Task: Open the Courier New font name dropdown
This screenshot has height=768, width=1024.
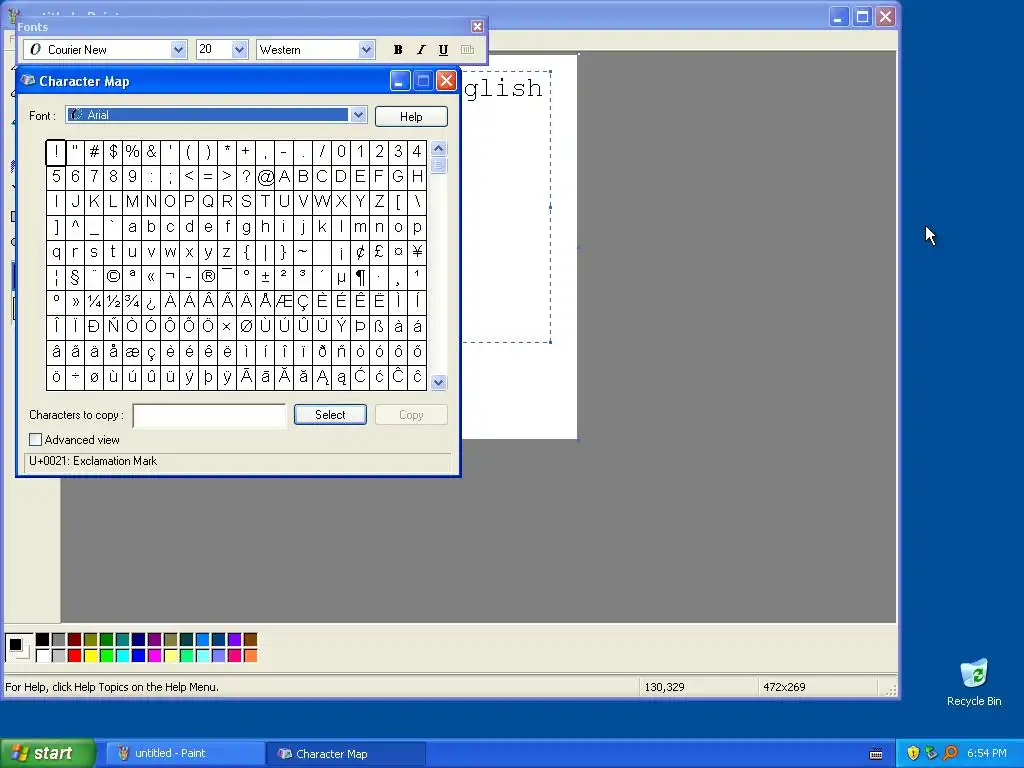Action: pos(178,50)
